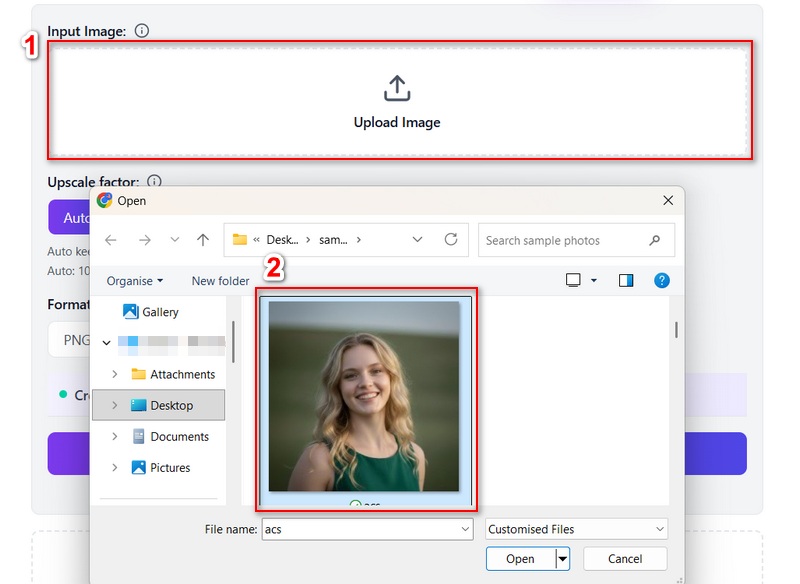Close the Open dialog window

[668, 200]
